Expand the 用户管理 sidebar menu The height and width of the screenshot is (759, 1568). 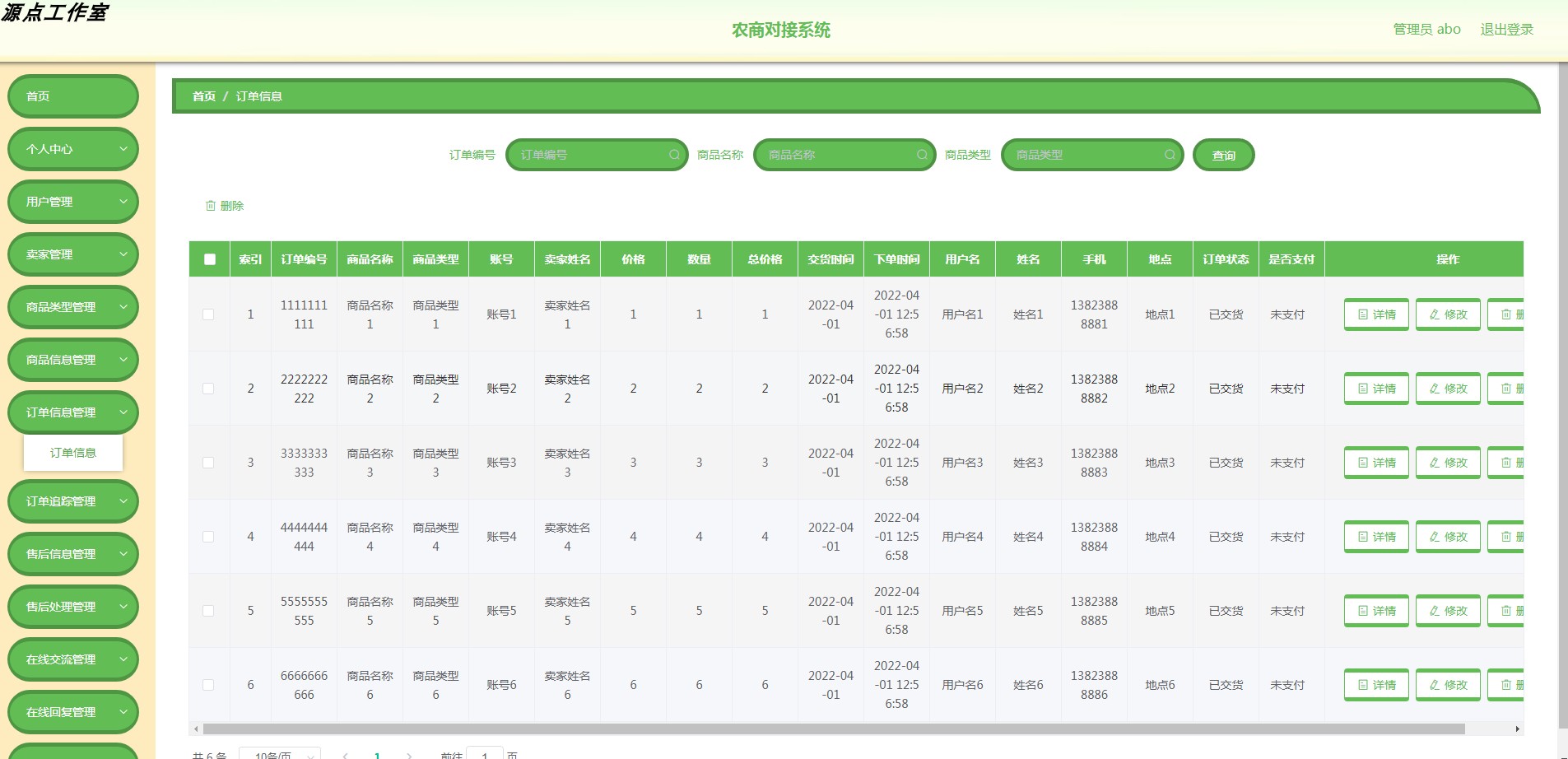(x=72, y=201)
